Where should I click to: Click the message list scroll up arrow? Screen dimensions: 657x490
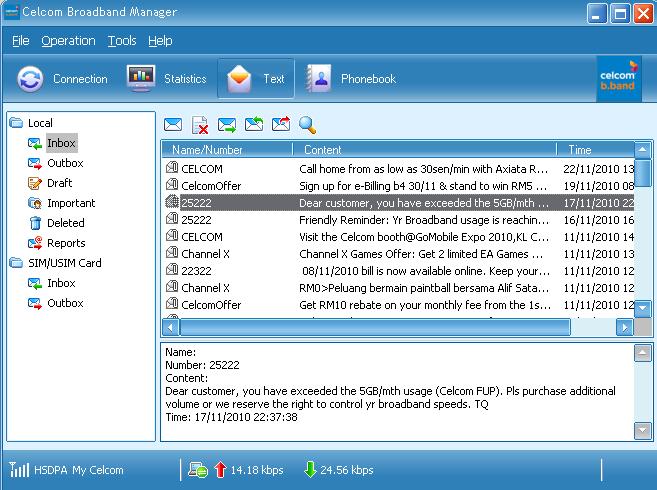point(643,150)
